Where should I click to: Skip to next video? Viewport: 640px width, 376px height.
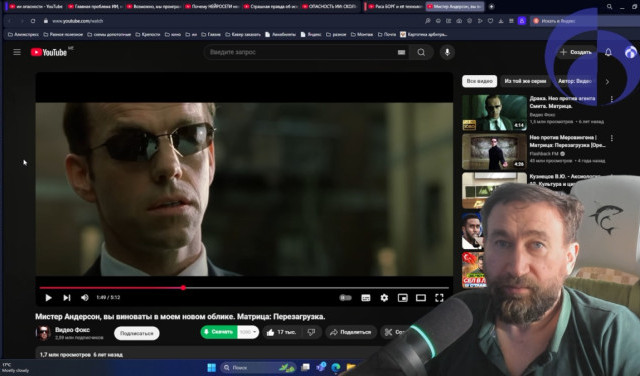pyautogui.click(x=67, y=298)
